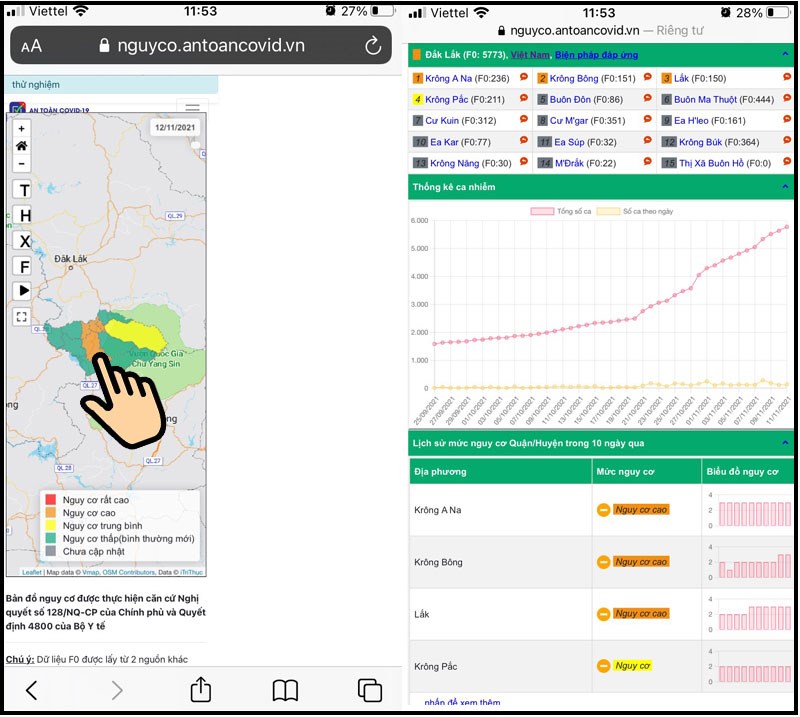Tap the yellow medium-risk district on map
The width and height of the screenshot is (800, 717).
coord(136,335)
